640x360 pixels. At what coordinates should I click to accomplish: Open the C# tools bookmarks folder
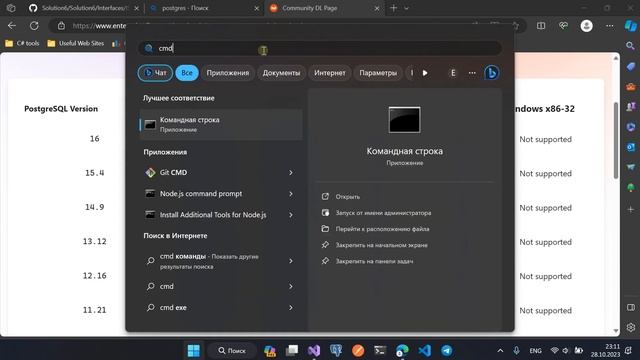(x=22, y=43)
